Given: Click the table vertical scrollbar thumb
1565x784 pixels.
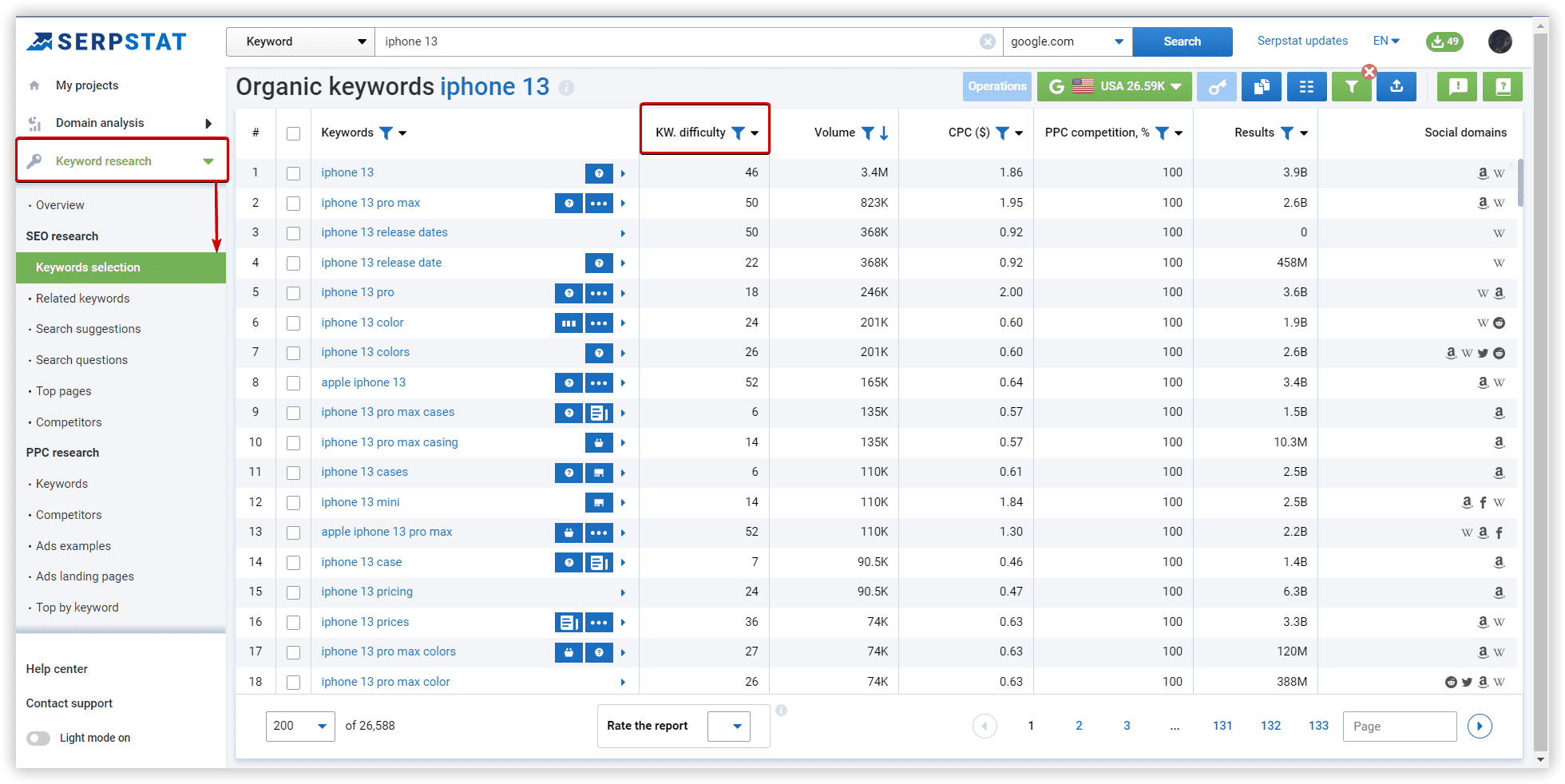Looking at the screenshot, I should point(1520,183).
